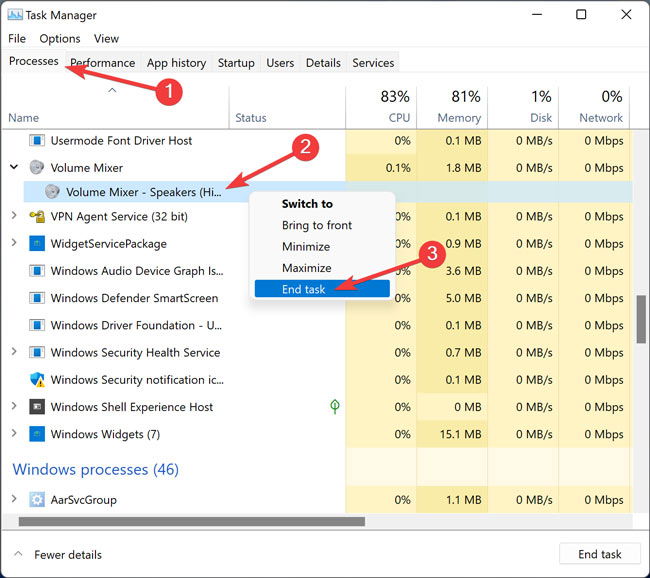
Task: Click the Windows Security notification shield icon
Action: click(37, 379)
